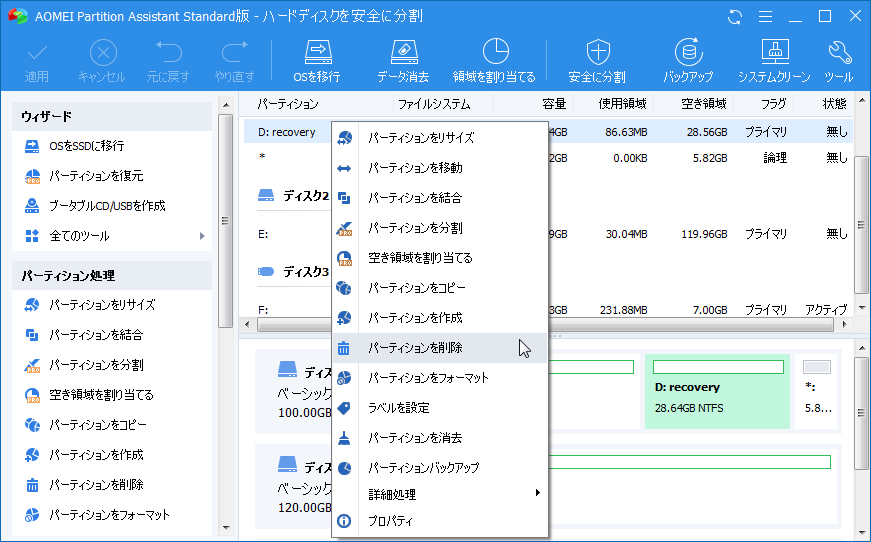
Task: Open the ツール wrench menu
Action: click(x=839, y=61)
